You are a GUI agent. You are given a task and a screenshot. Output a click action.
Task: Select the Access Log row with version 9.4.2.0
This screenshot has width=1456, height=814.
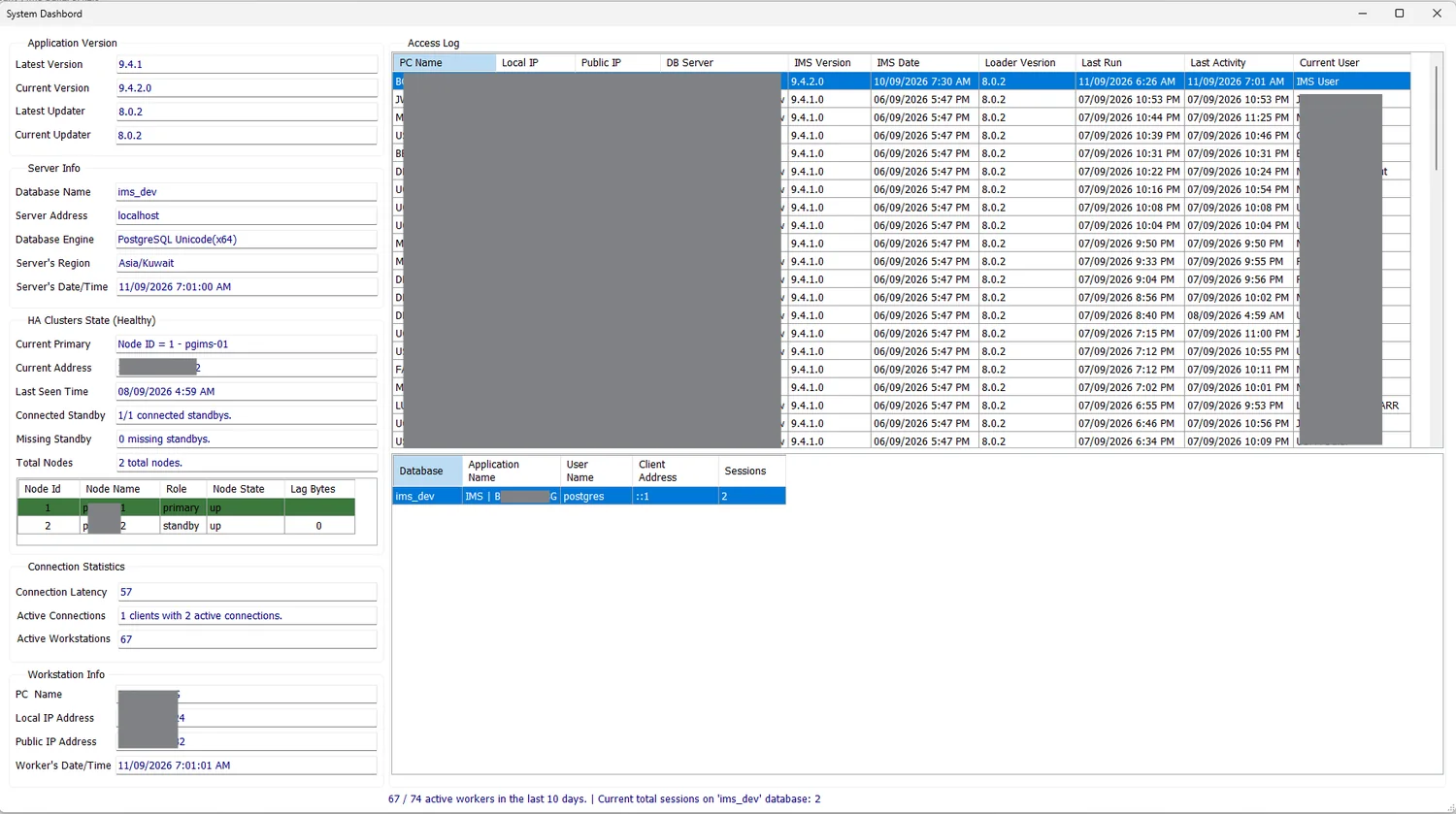(x=902, y=81)
